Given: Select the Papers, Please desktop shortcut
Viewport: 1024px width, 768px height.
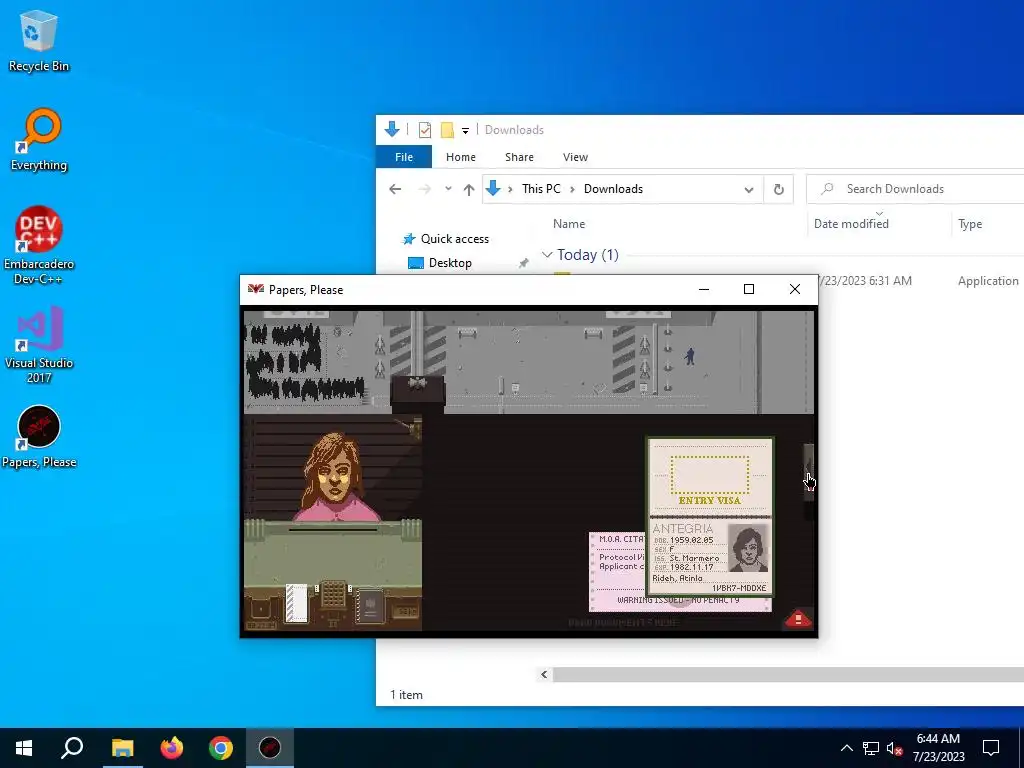Looking at the screenshot, I should coord(39,437).
